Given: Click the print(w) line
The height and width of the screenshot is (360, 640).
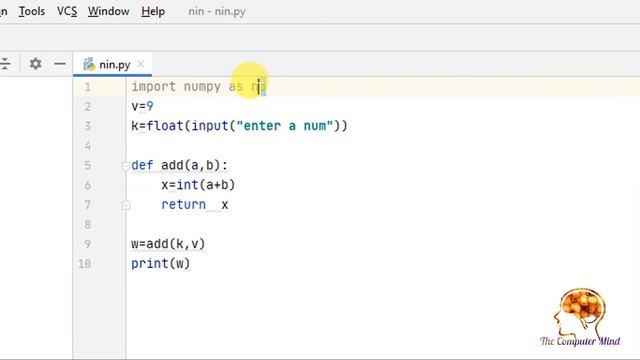Looking at the screenshot, I should pos(161,264).
